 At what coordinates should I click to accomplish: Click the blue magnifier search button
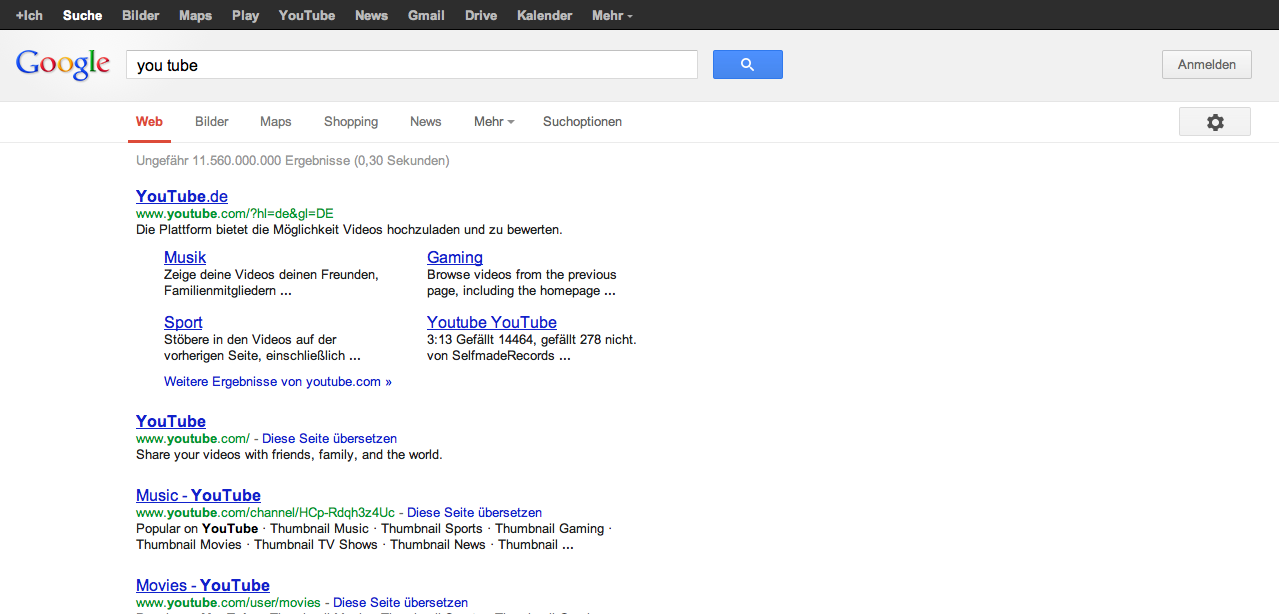pyautogui.click(x=747, y=65)
